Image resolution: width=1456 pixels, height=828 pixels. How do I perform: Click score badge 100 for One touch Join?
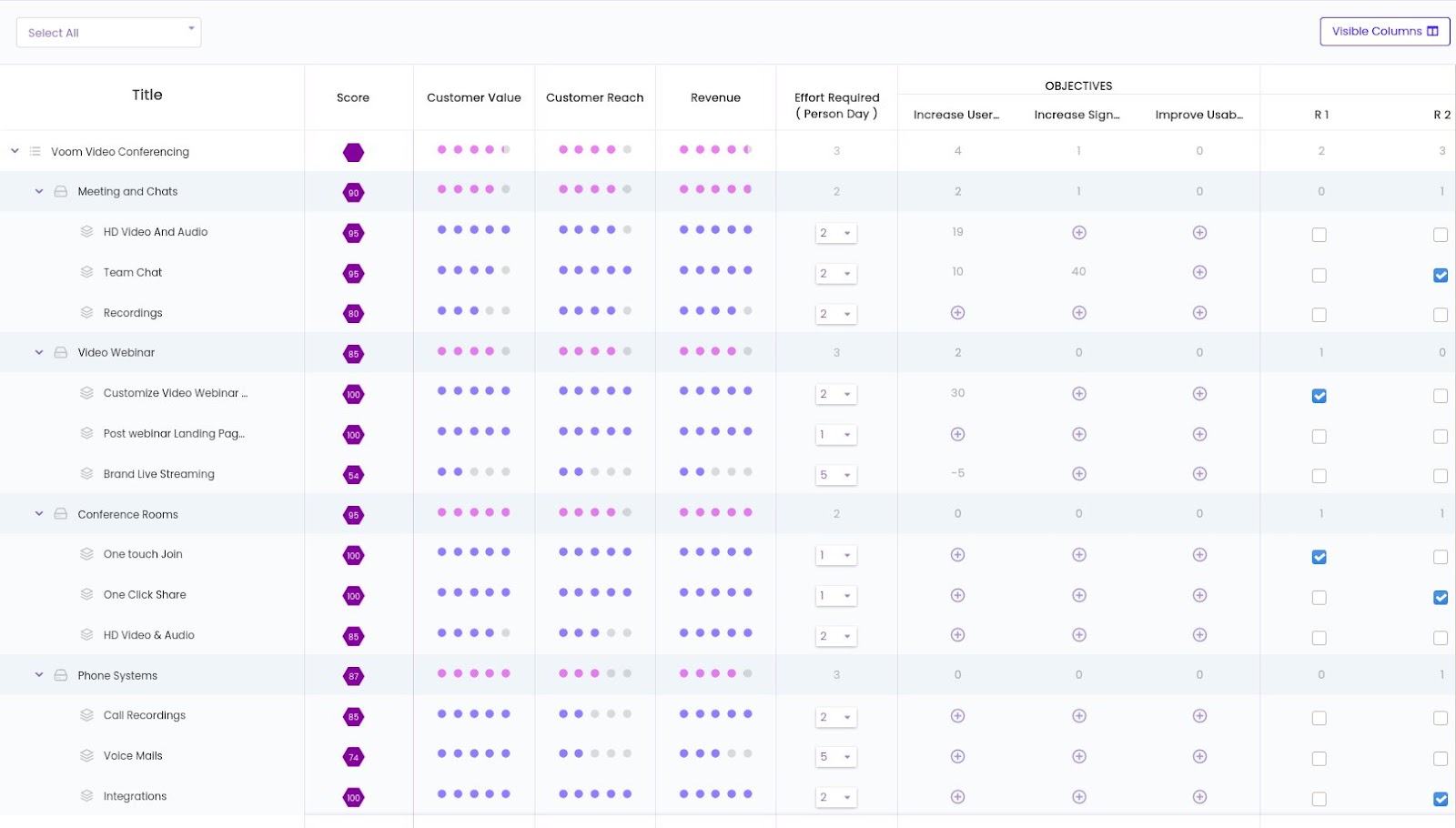[x=353, y=556]
